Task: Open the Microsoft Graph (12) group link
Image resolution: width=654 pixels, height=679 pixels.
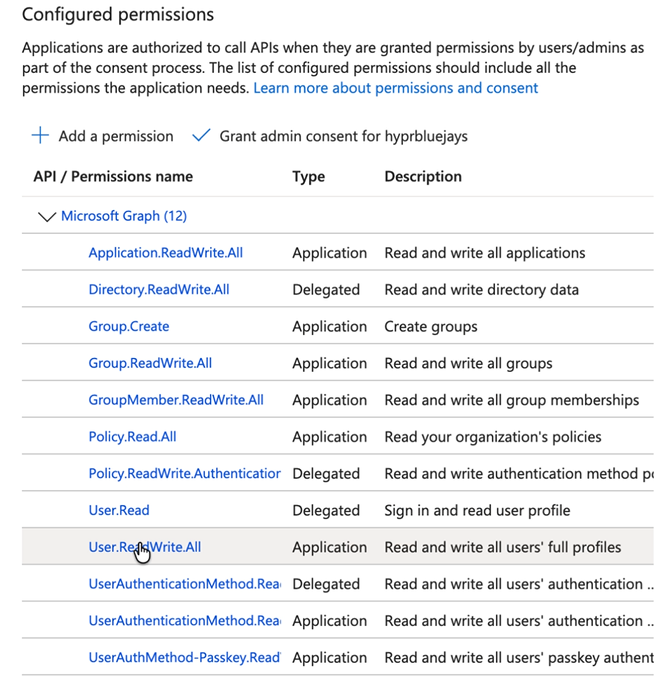Action: pyautogui.click(x=123, y=216)
